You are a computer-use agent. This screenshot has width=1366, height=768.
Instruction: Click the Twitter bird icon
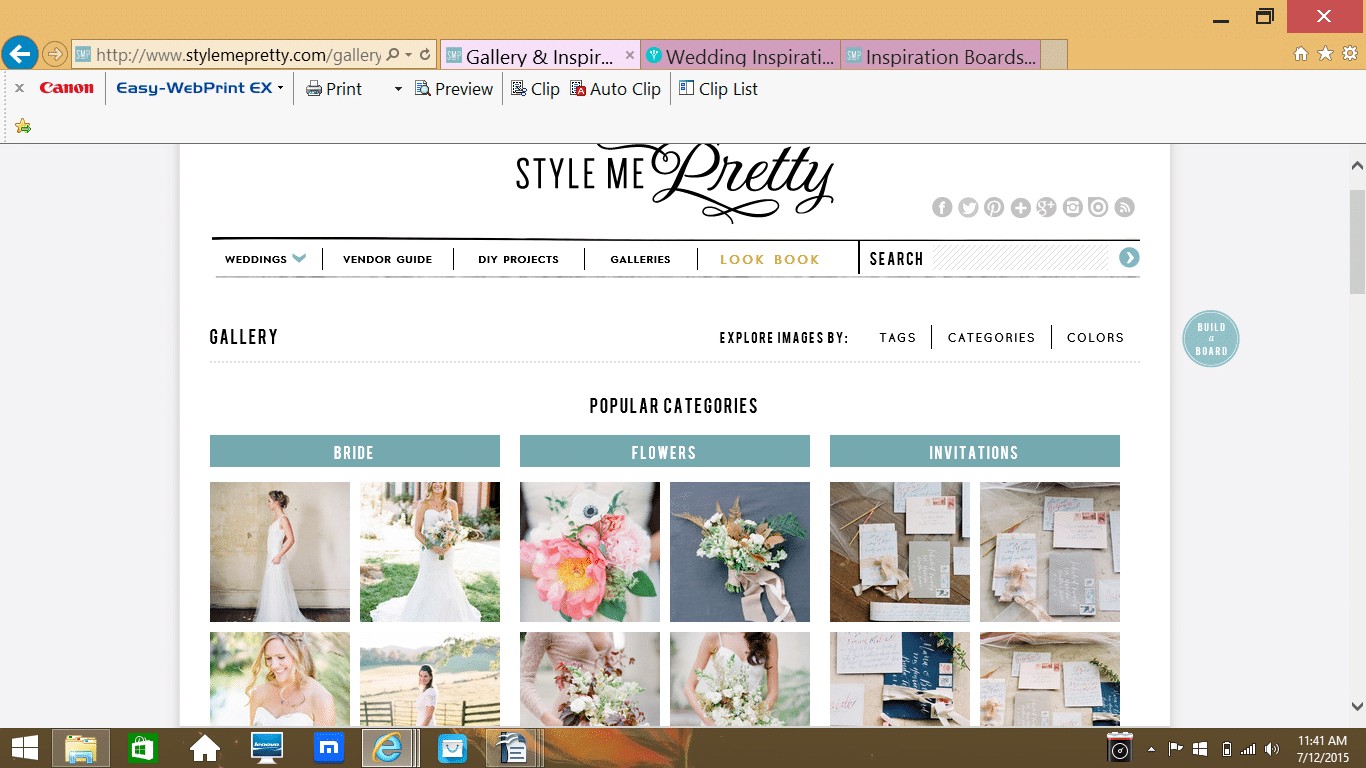tap(968, 207)
